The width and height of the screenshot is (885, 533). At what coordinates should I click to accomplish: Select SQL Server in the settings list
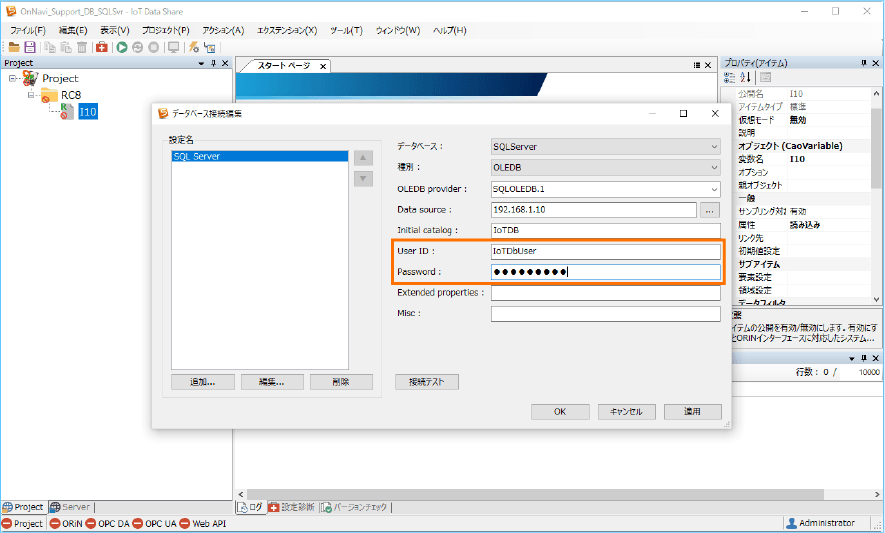pos(259,157)
